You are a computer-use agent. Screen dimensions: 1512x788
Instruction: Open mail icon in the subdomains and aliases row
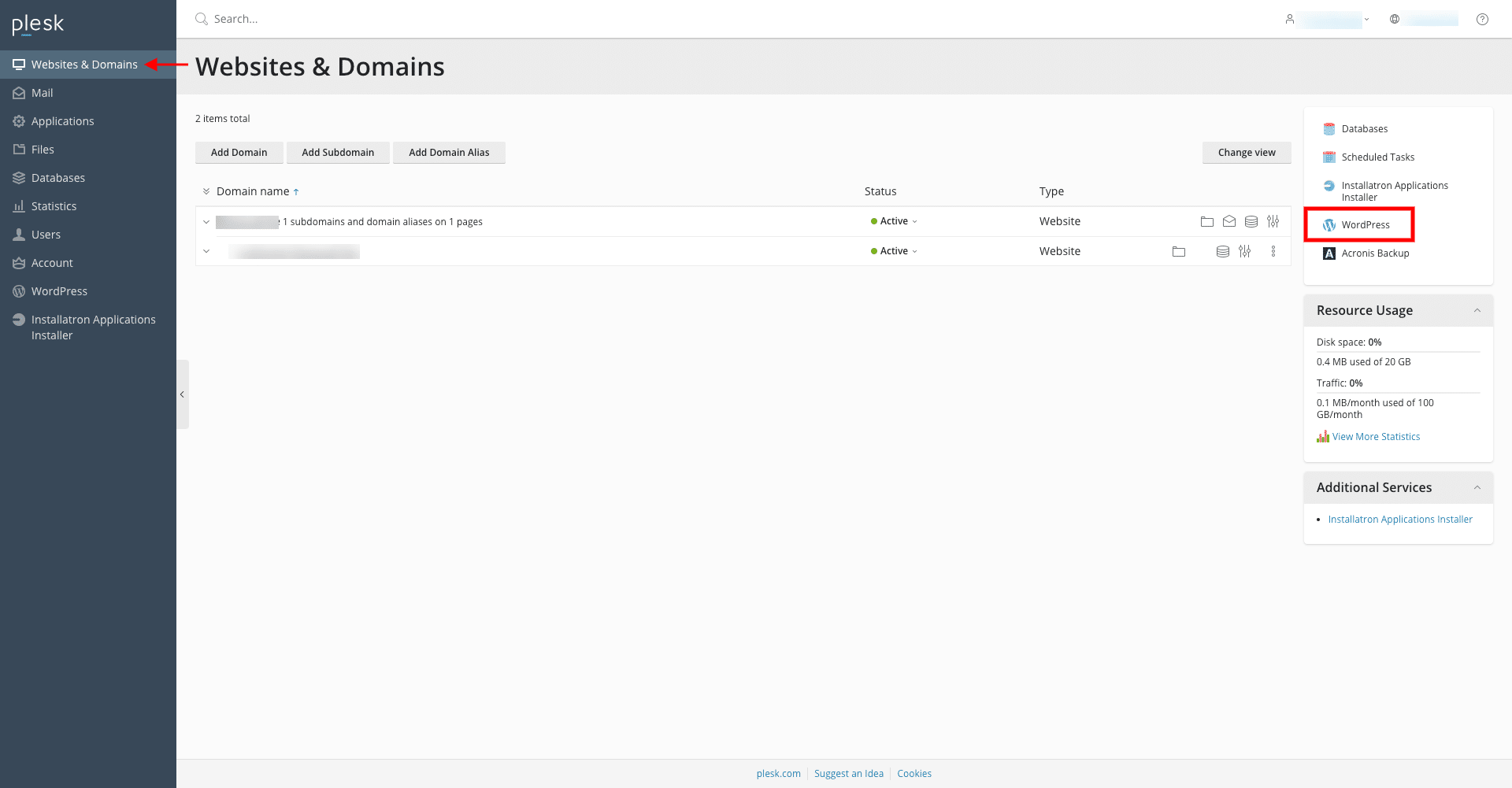(1228, 221)
